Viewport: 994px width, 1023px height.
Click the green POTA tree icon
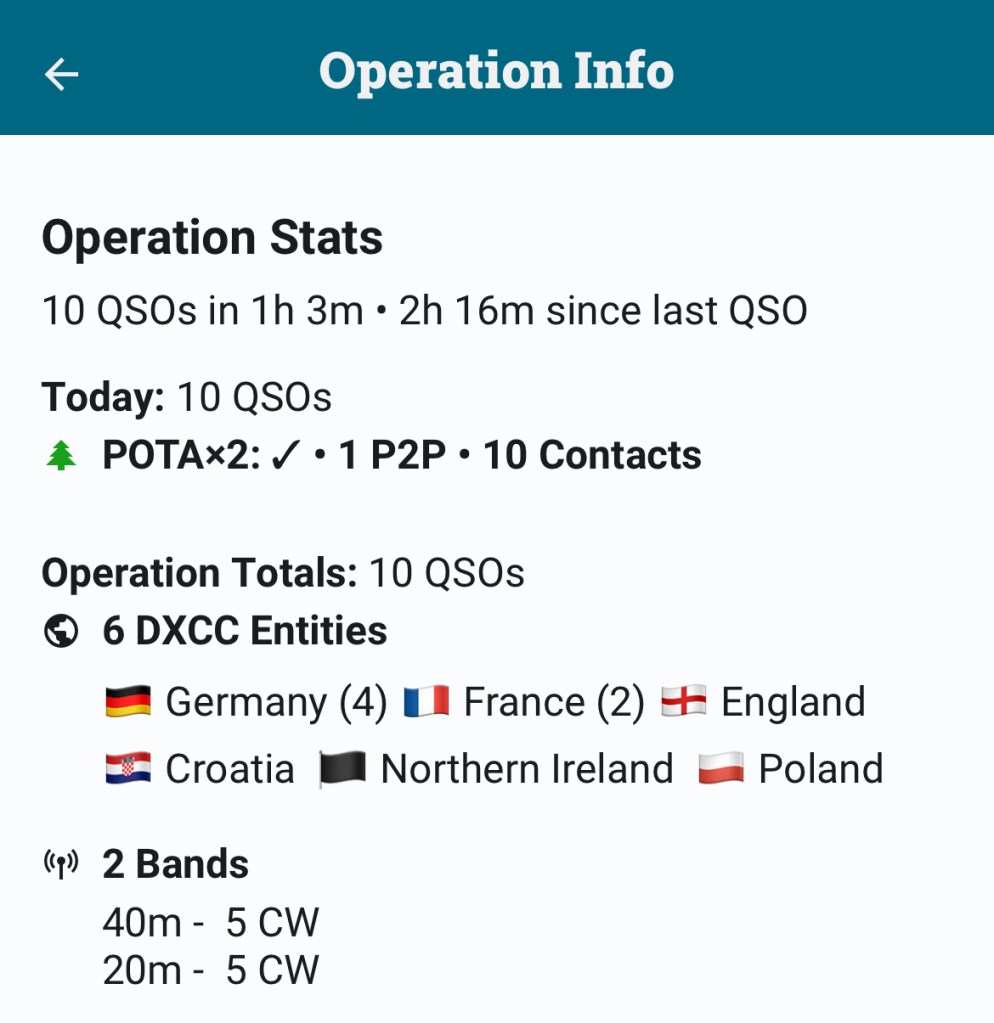(61, 457)
